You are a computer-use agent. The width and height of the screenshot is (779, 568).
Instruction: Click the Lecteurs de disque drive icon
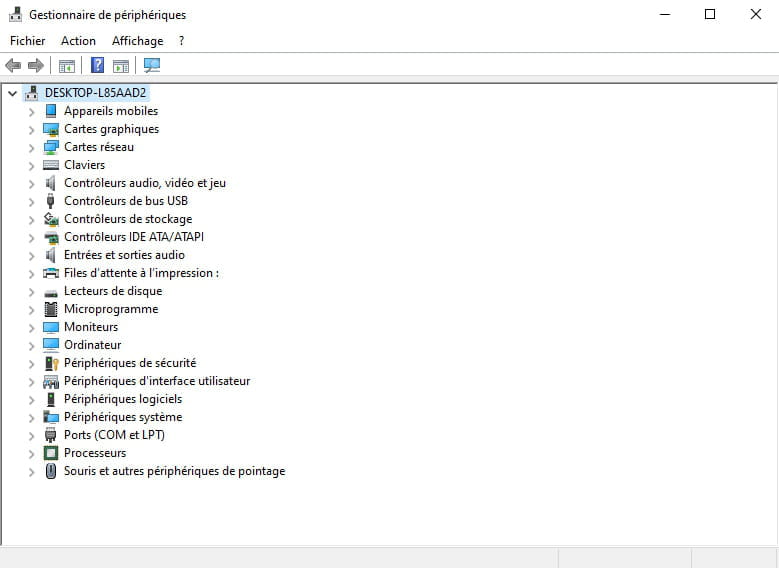pos(51,293)
